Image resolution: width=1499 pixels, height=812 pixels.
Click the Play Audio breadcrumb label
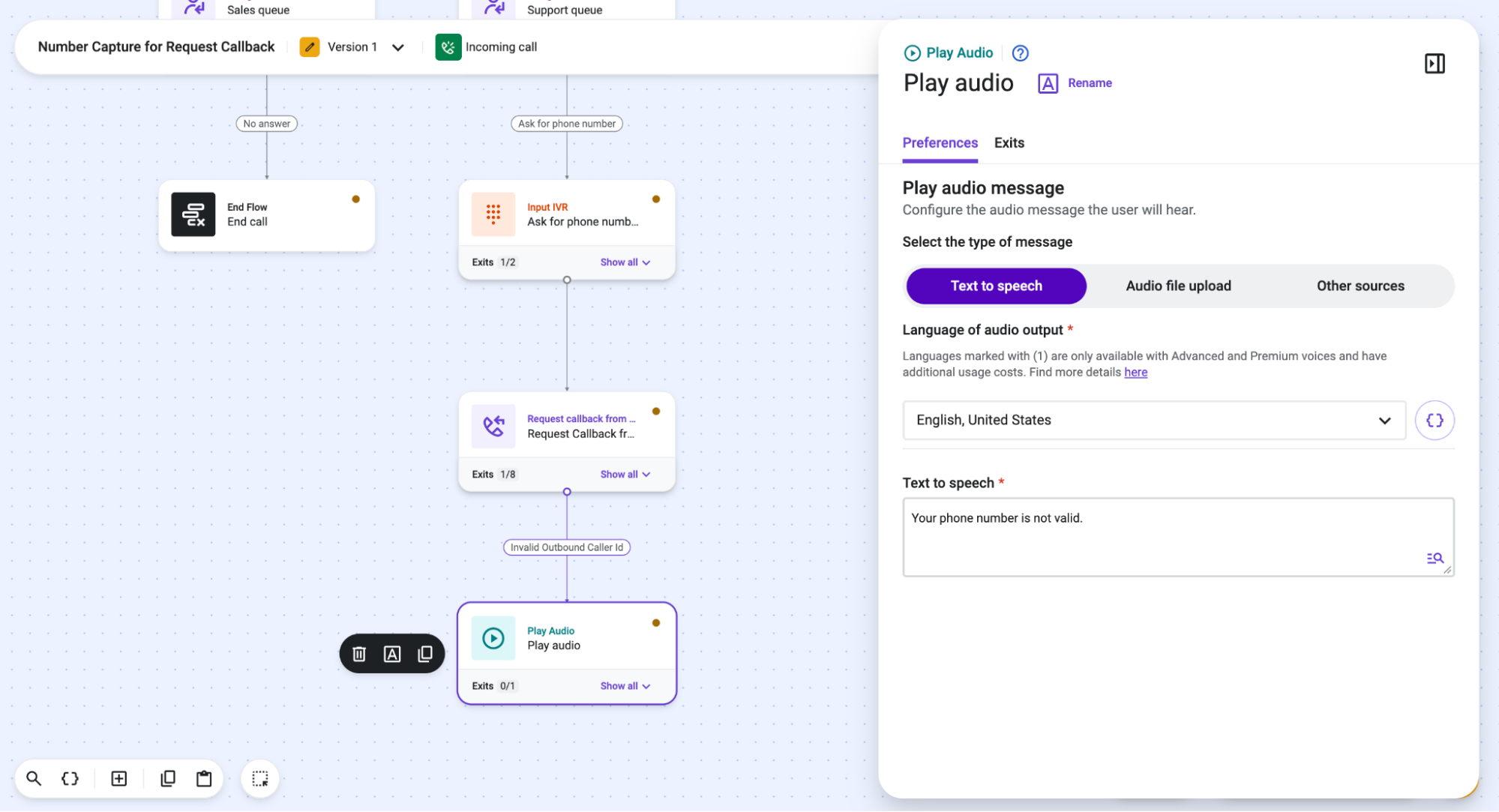click(958, 52)
